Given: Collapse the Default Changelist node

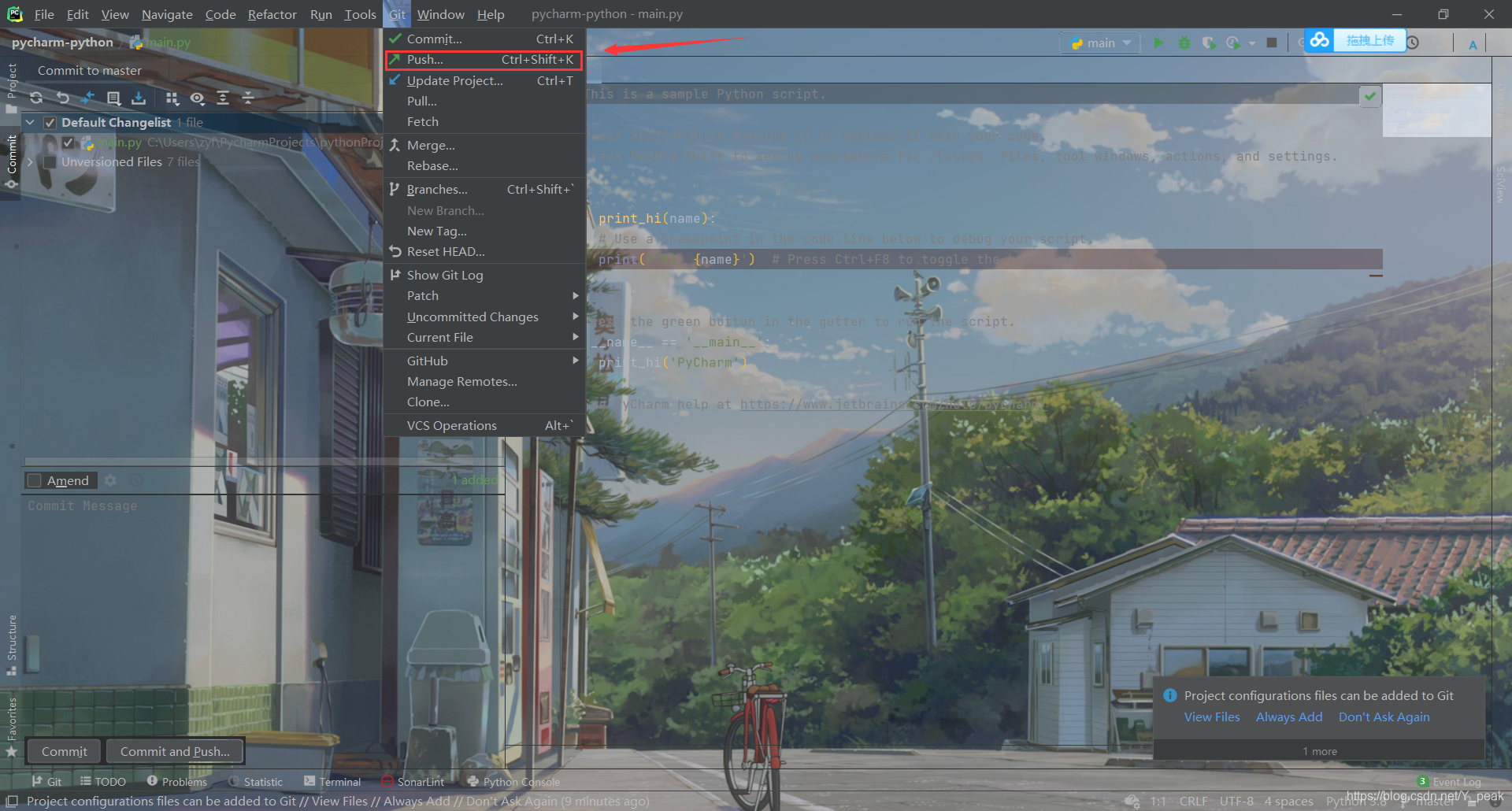Looking at the screenshot, I should pos(30,122).
